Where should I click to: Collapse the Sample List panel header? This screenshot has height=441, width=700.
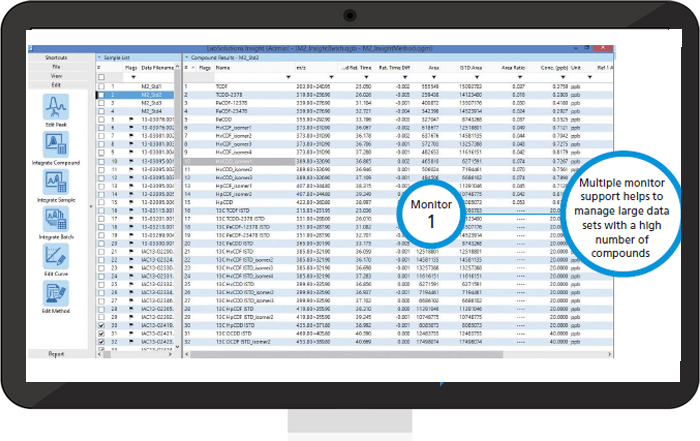pos(100,58)
